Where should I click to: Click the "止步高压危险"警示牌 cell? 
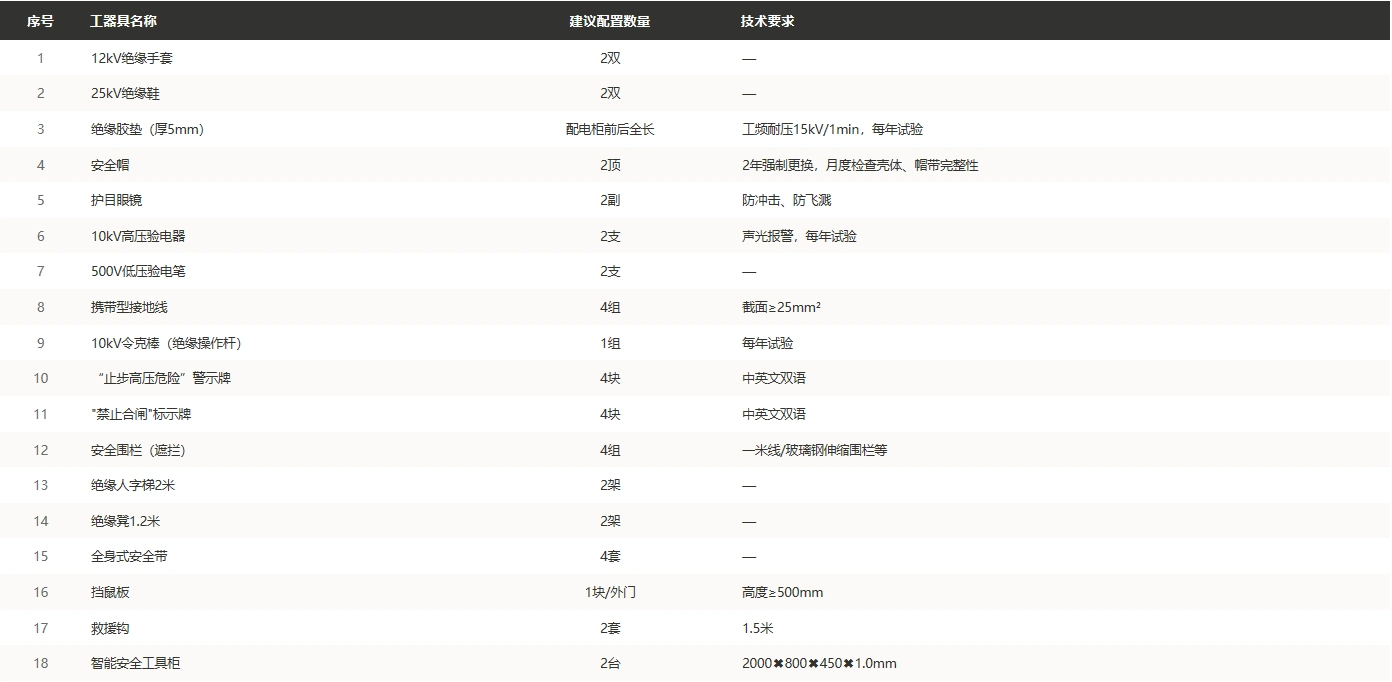coord(164,378)
